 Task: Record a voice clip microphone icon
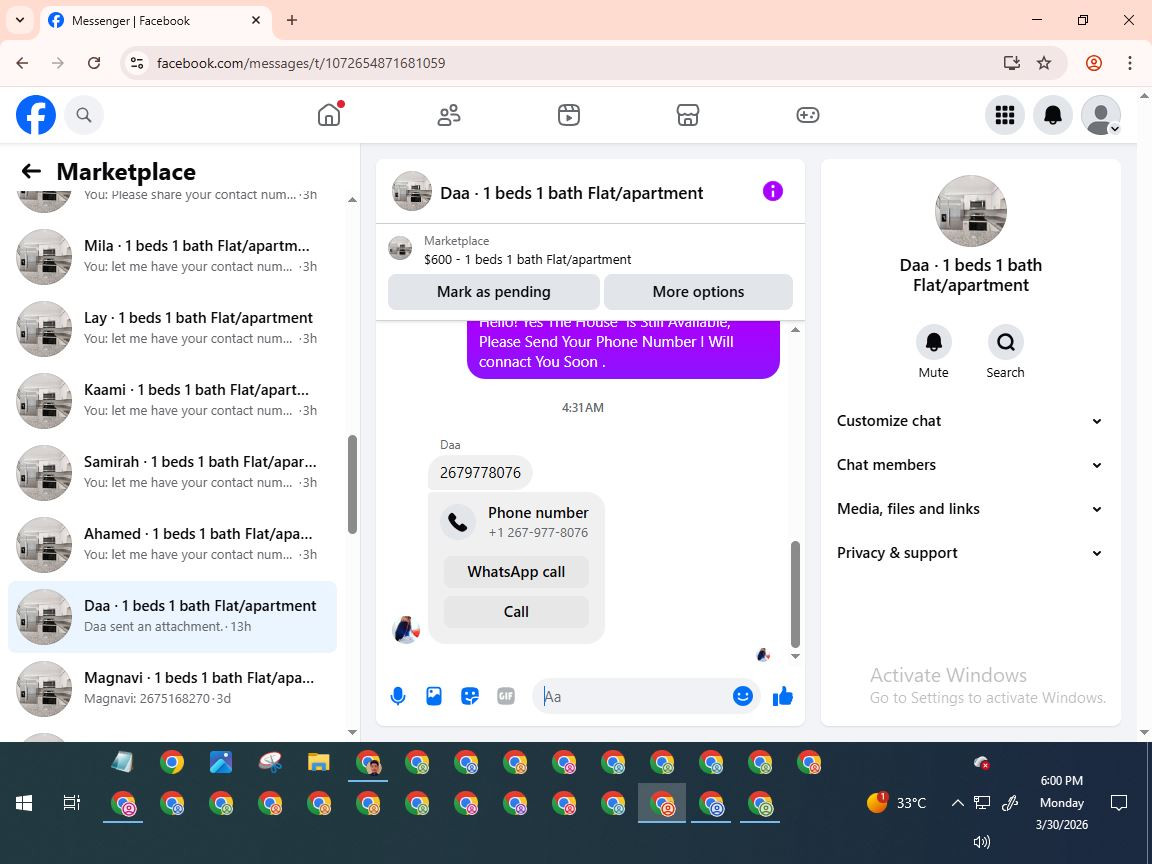click(x=397, y=696)
